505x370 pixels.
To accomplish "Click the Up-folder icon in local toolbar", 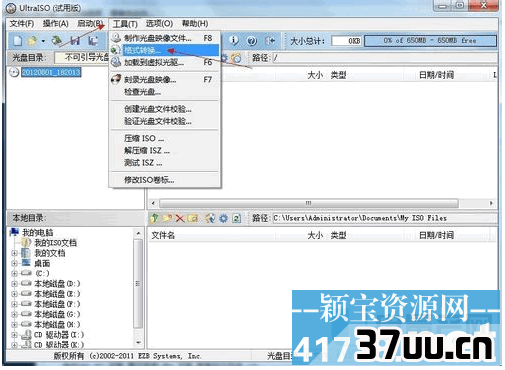I will pyautogui.click(x=154, y=218).
